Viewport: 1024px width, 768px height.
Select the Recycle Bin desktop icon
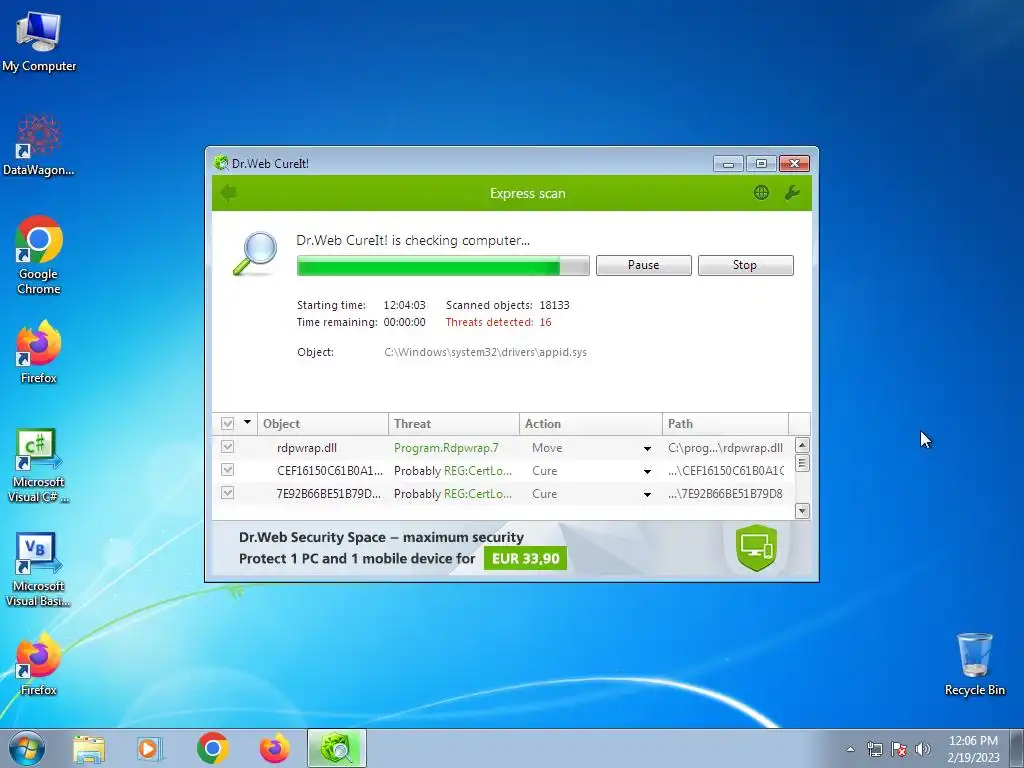[974, 664]
